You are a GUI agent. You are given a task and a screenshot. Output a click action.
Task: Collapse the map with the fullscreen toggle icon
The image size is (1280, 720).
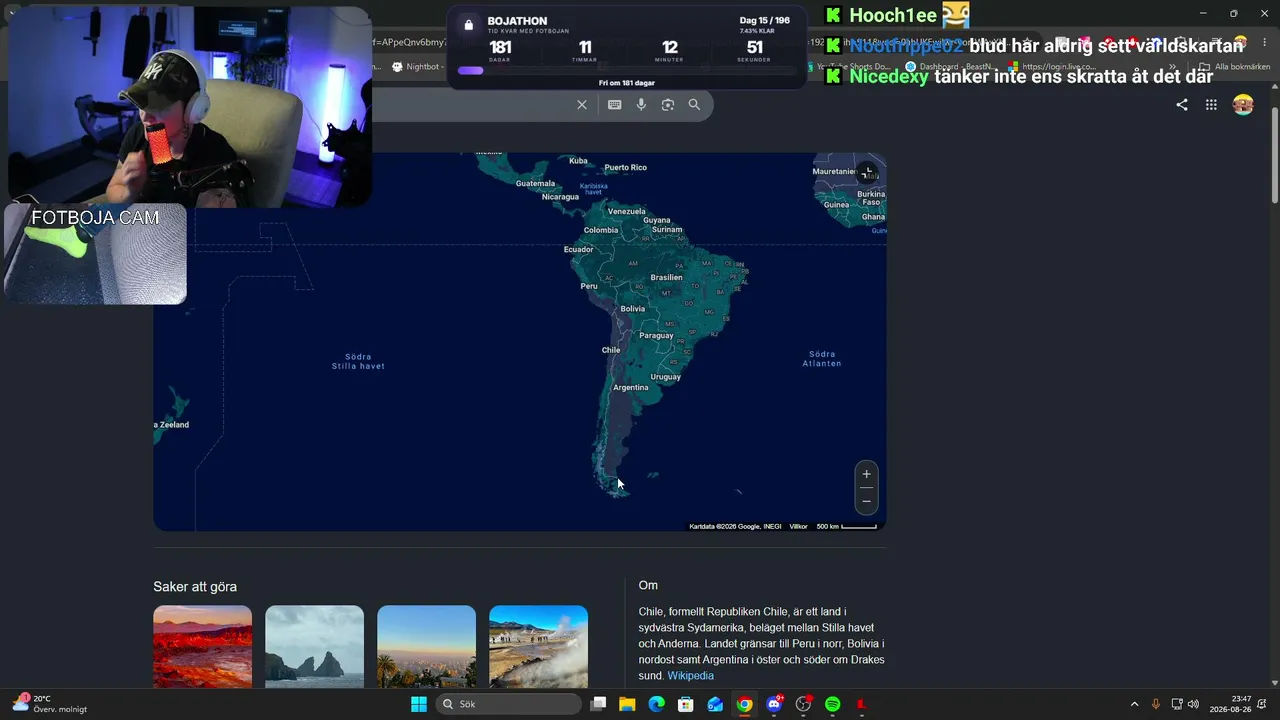coord(866,173)
